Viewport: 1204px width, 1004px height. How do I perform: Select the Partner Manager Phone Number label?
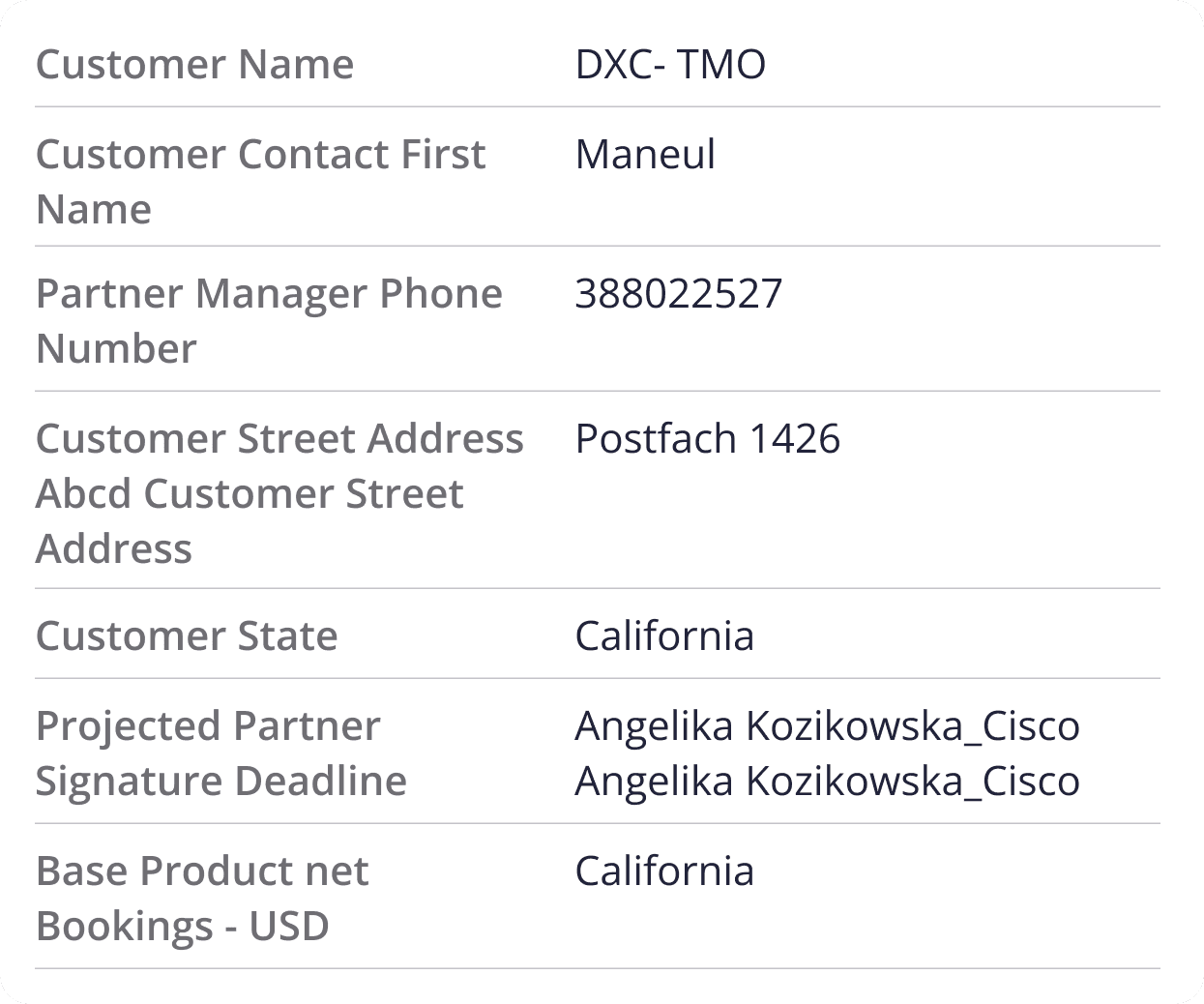[269, 321]
